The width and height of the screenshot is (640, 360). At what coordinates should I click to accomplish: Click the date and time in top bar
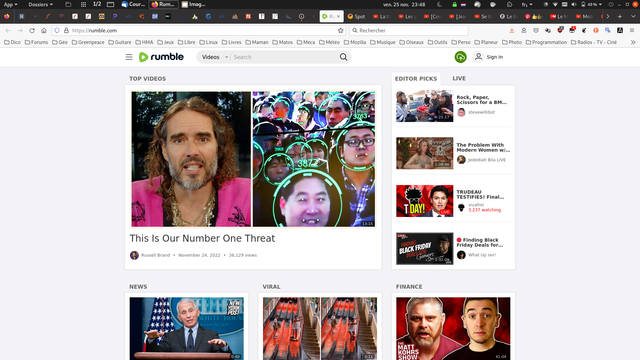pyautogui.click(x=404, y=4)
